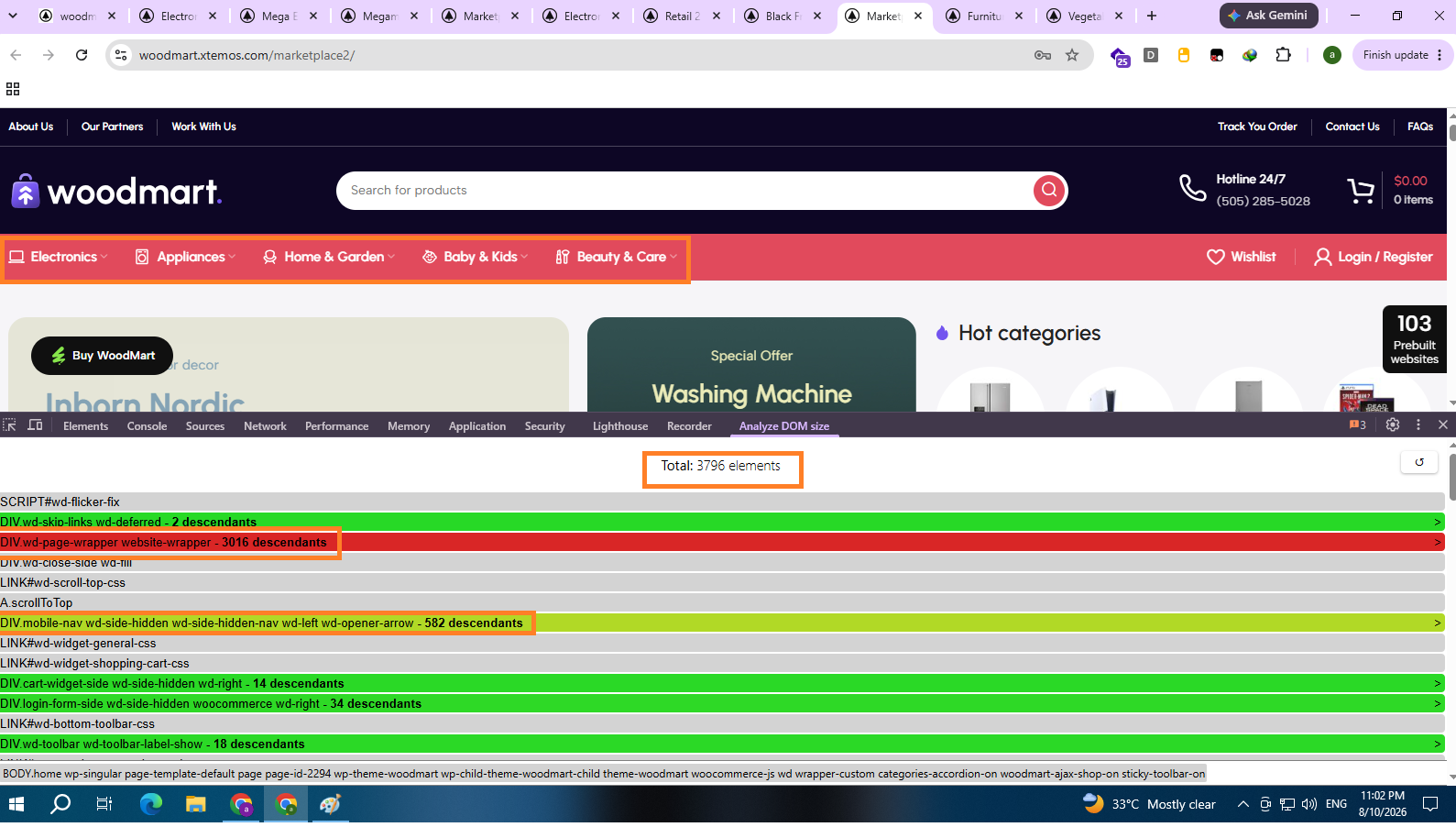Screen dimensions: 1456x827
Task: Open the Wishlist link
Action: [x=1242, y=258]
